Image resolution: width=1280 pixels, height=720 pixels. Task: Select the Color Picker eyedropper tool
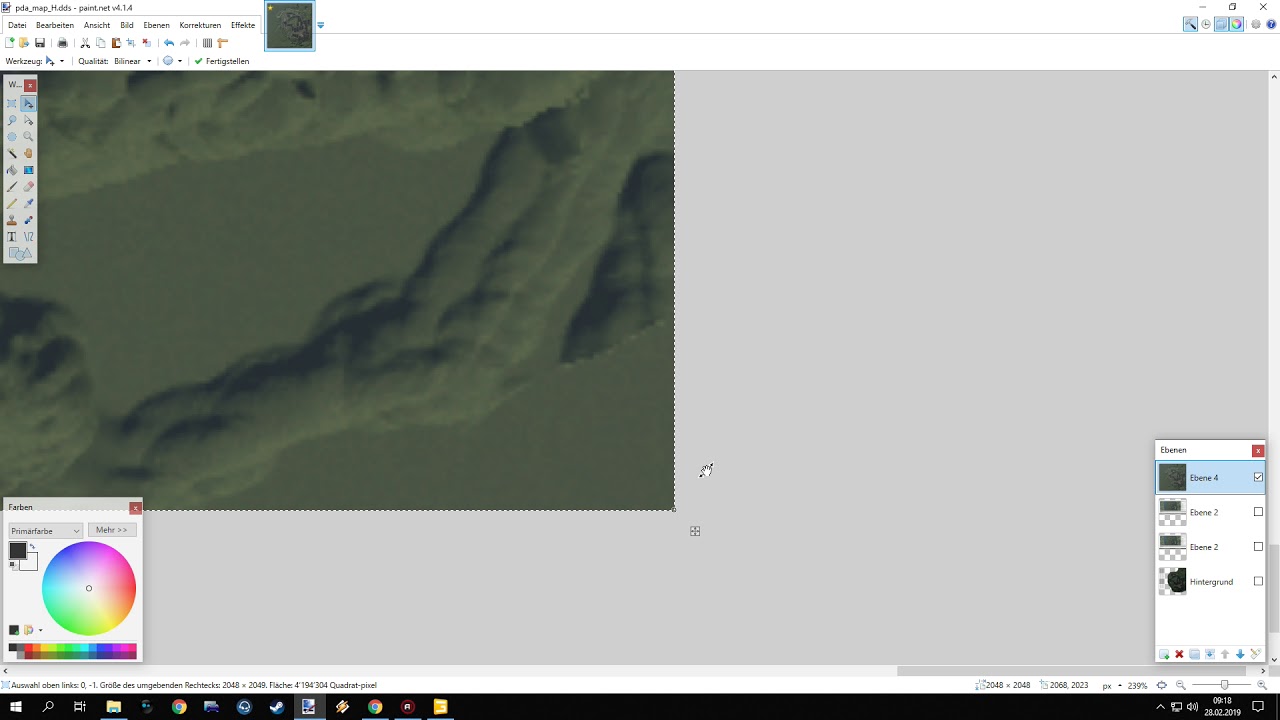point(28,203)
